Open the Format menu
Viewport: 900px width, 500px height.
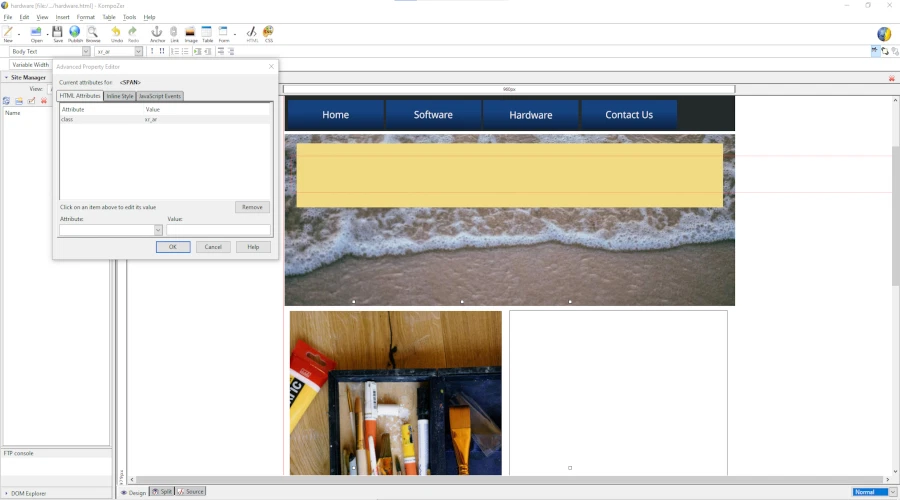86,17
